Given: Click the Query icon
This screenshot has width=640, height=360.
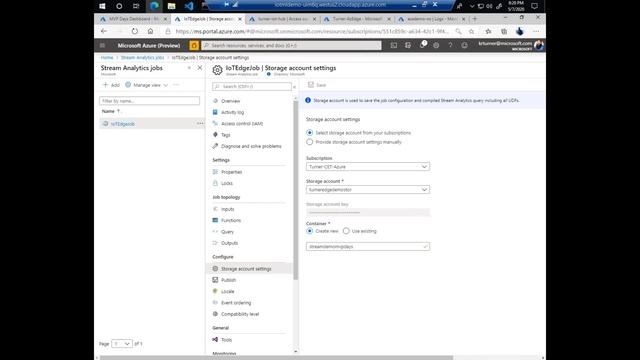Looking at the screenshot, I should [x=215, y=232].
